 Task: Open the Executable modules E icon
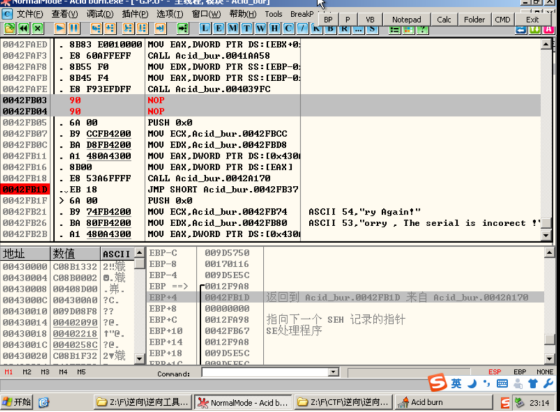click(x=219, y=28)
